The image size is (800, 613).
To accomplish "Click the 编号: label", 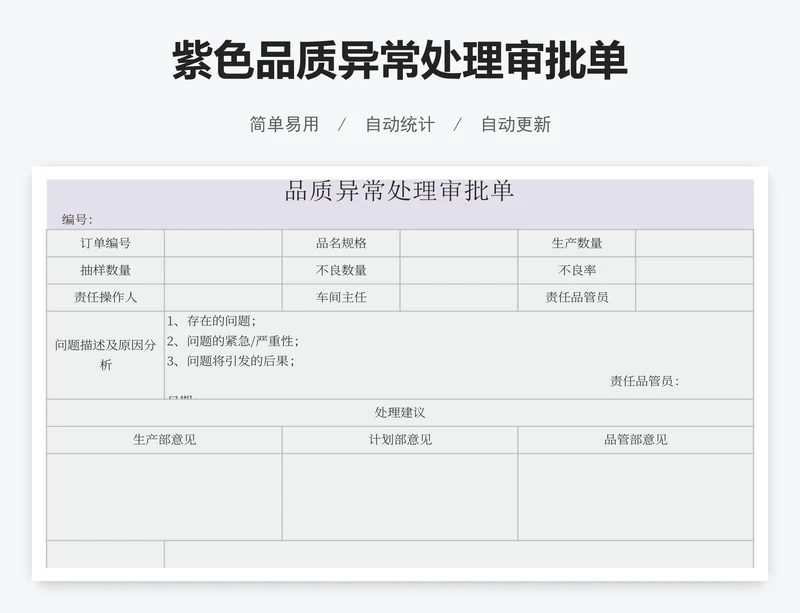I will (77, 219).
